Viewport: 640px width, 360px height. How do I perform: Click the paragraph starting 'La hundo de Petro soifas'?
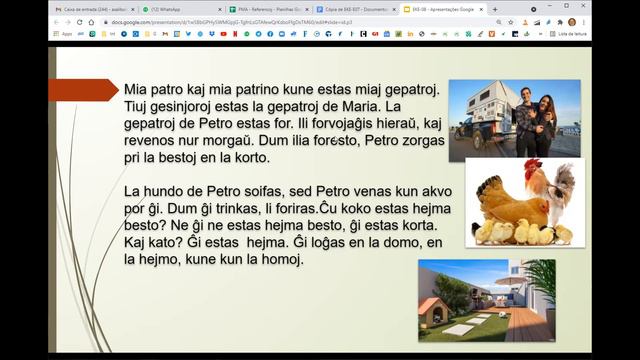click(288, 225)
